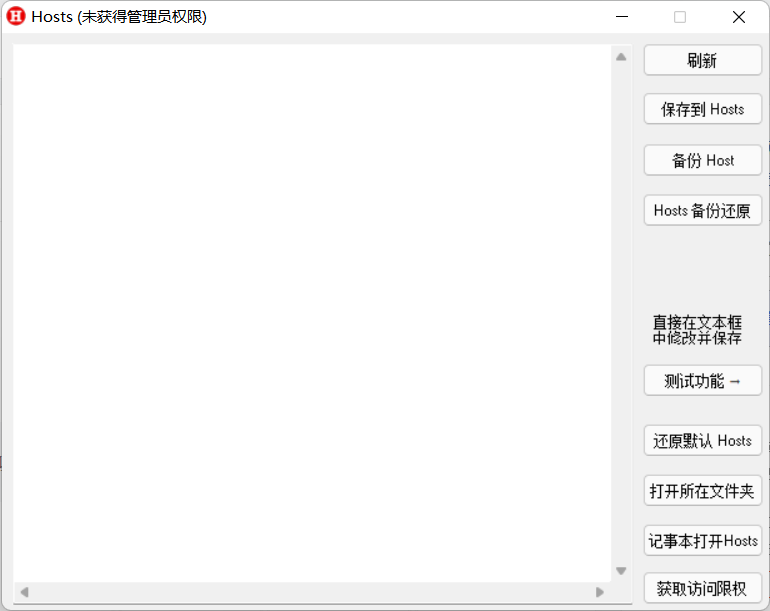
Task: Open containing folder via 打开所在文件夹
Action: (702, 491)
